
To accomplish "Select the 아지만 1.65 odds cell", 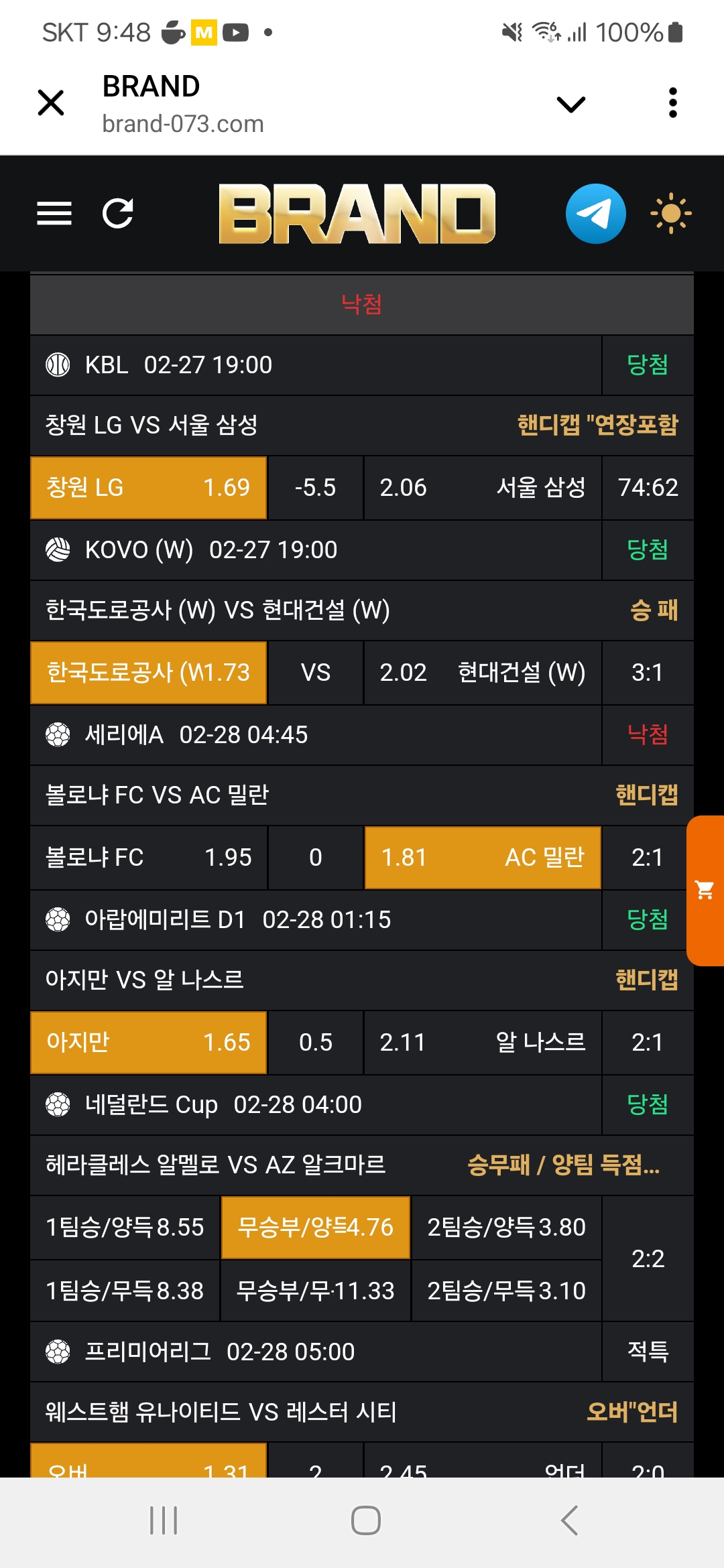I will click(x=148, y=1043).
